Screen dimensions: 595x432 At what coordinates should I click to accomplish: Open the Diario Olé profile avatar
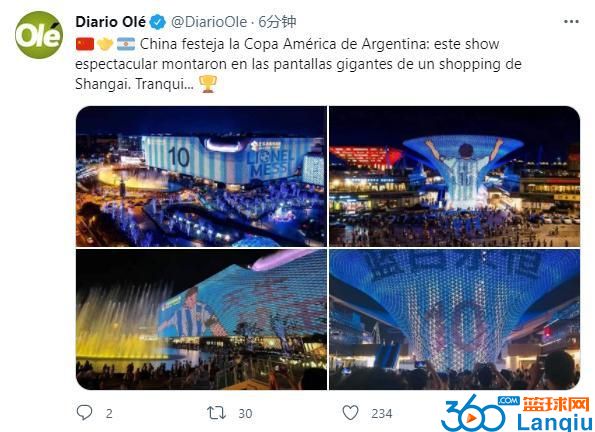pyautogui.click(x=39, y=35)
